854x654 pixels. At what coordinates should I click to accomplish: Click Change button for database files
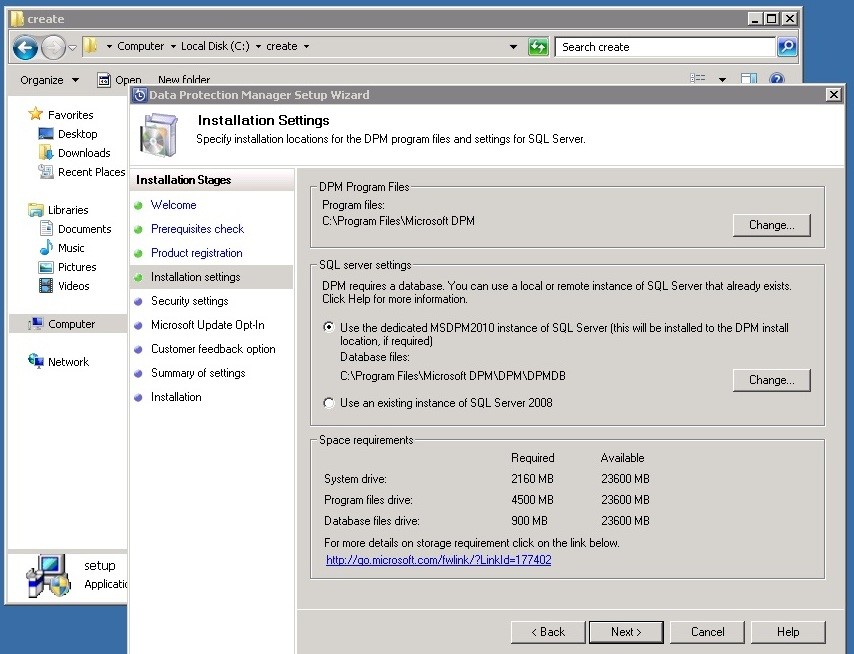(x=771, y=380)
